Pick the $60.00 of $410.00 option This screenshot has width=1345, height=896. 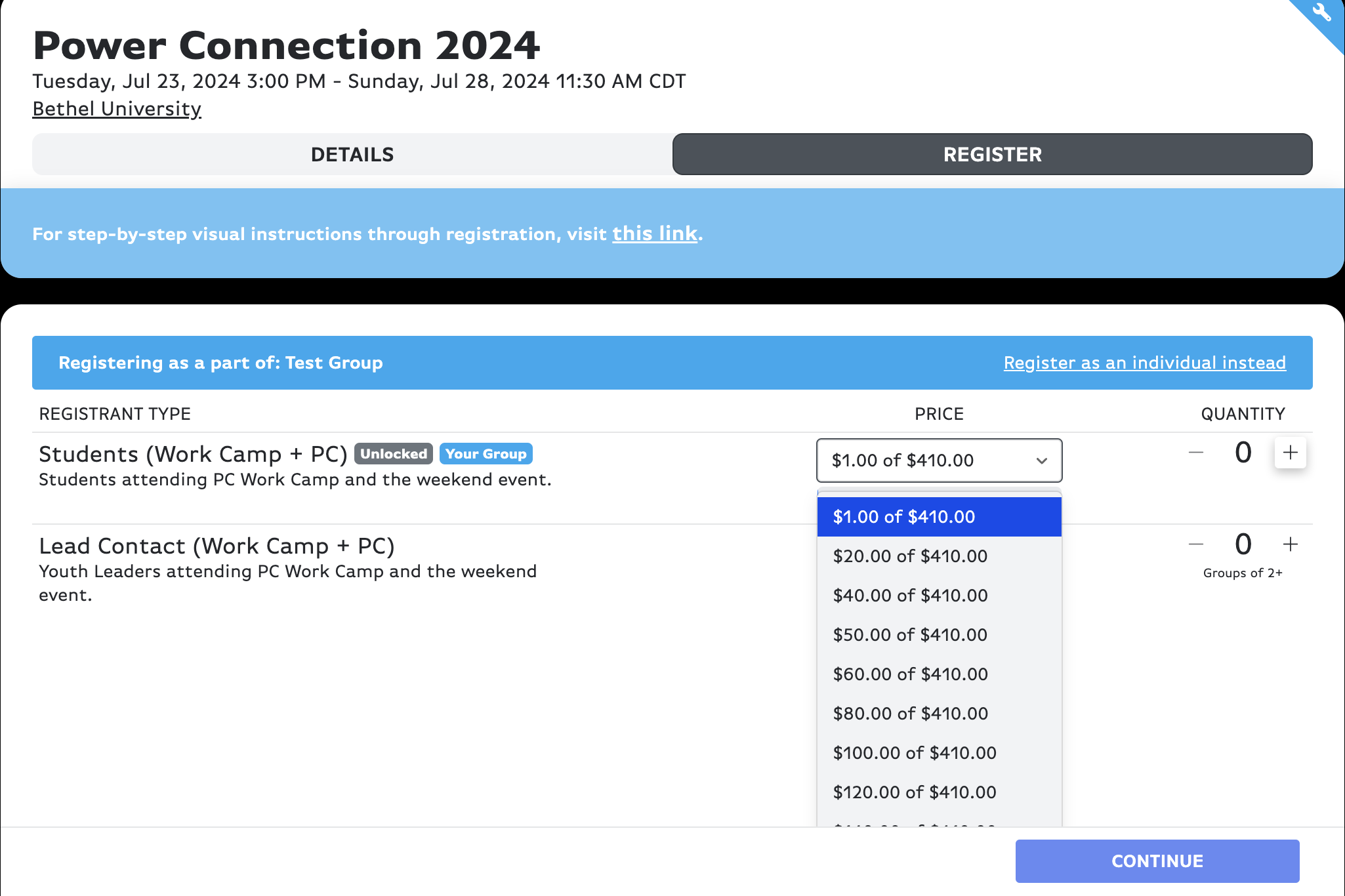[x=940, y=674]
